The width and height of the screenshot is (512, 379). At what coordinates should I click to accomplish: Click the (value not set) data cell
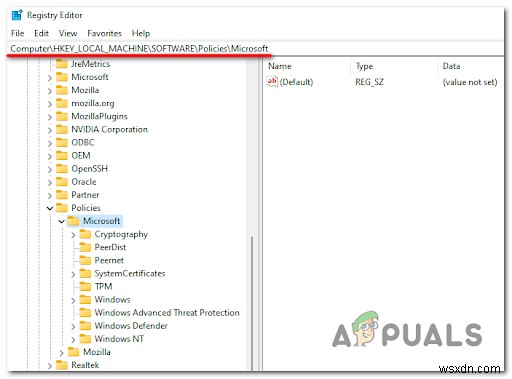tap(470, 82)
